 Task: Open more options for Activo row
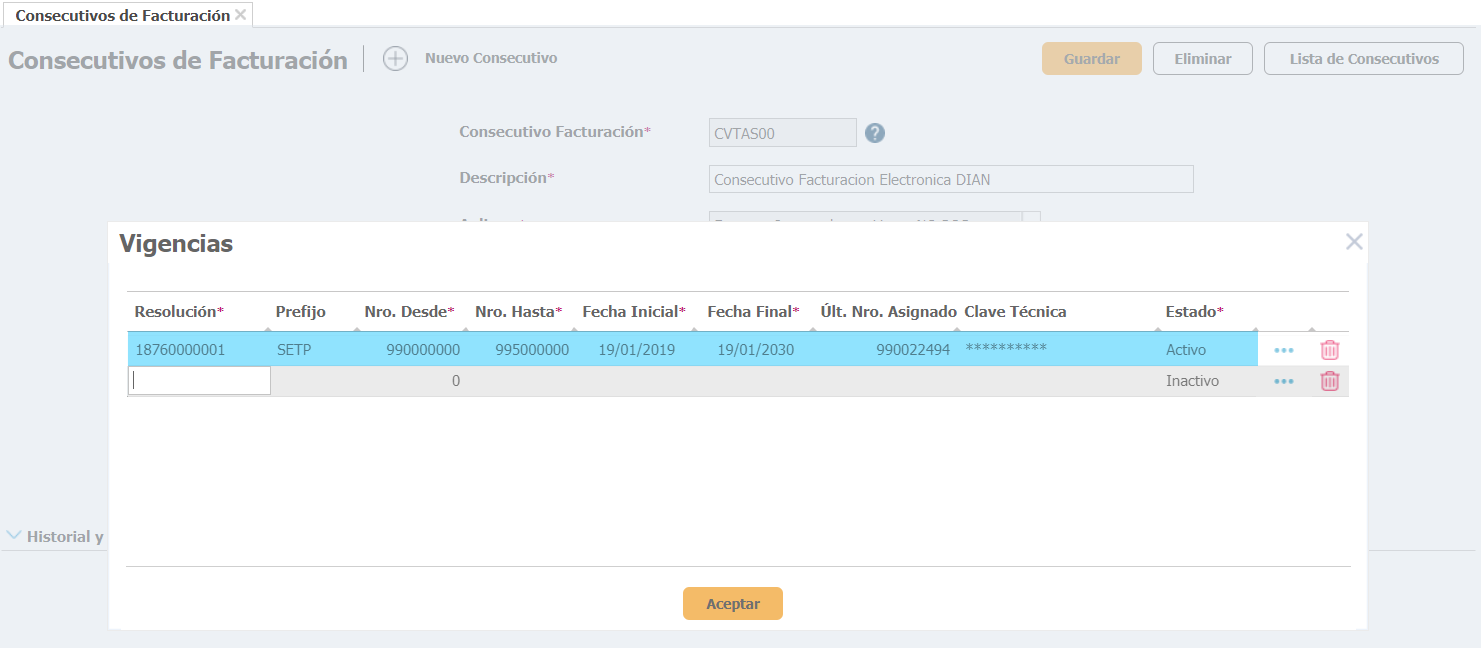1284,351
